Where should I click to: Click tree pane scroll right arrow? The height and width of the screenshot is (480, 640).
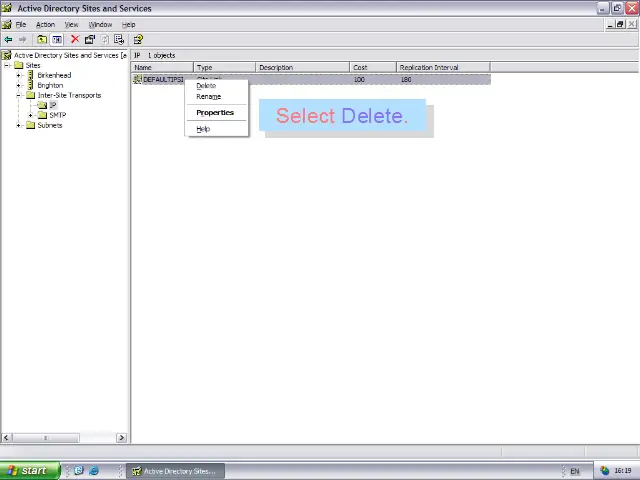121,438
